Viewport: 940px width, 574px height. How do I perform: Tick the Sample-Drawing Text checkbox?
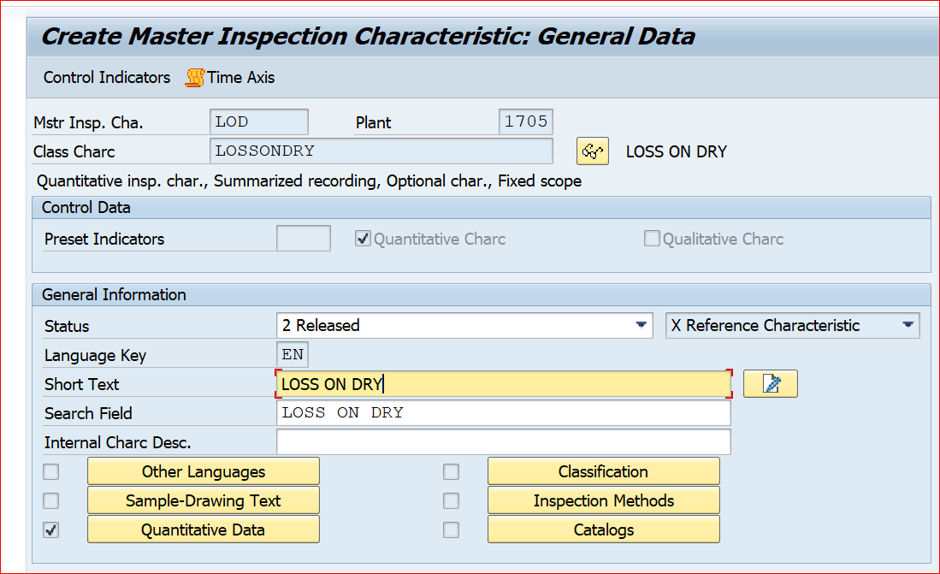(x=51, y=501)
